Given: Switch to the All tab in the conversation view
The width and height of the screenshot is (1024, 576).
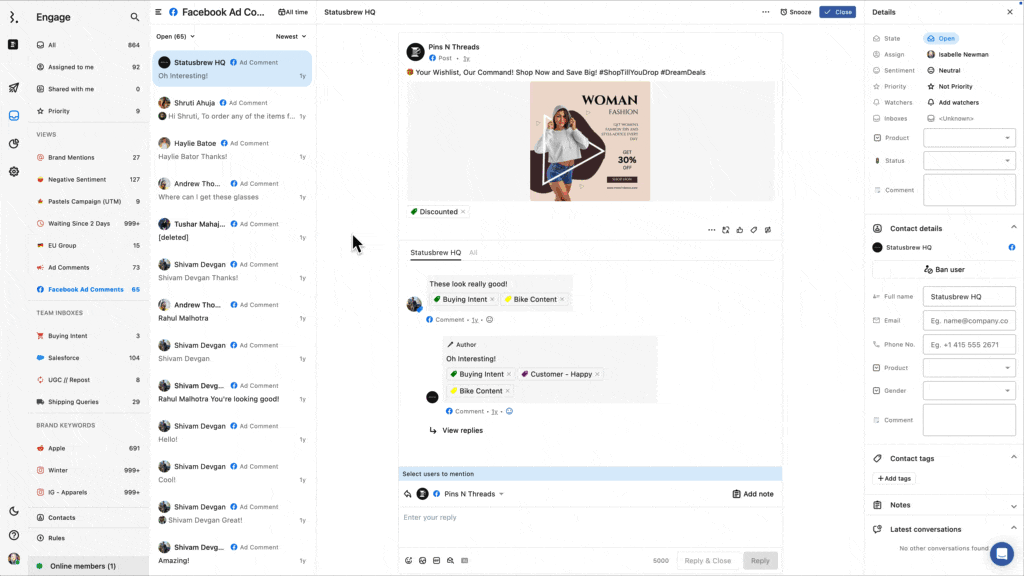Looking at the screenshot, I should [x=473, y=251].
